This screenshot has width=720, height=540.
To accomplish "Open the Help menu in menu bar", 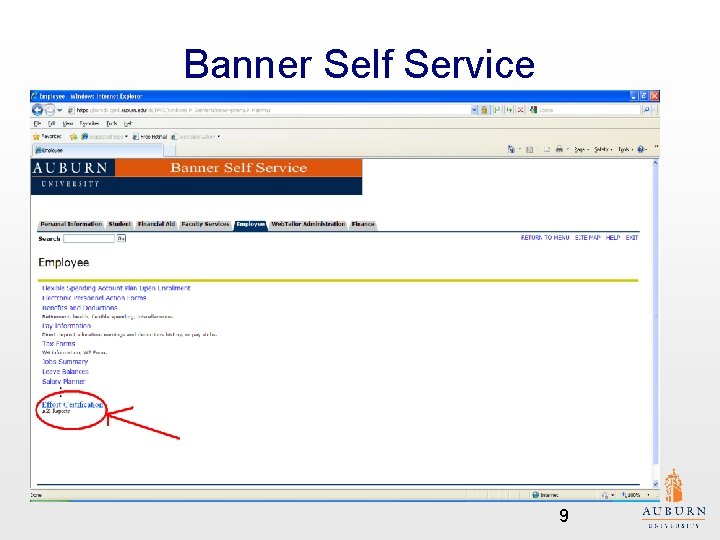I will (128, 124).
